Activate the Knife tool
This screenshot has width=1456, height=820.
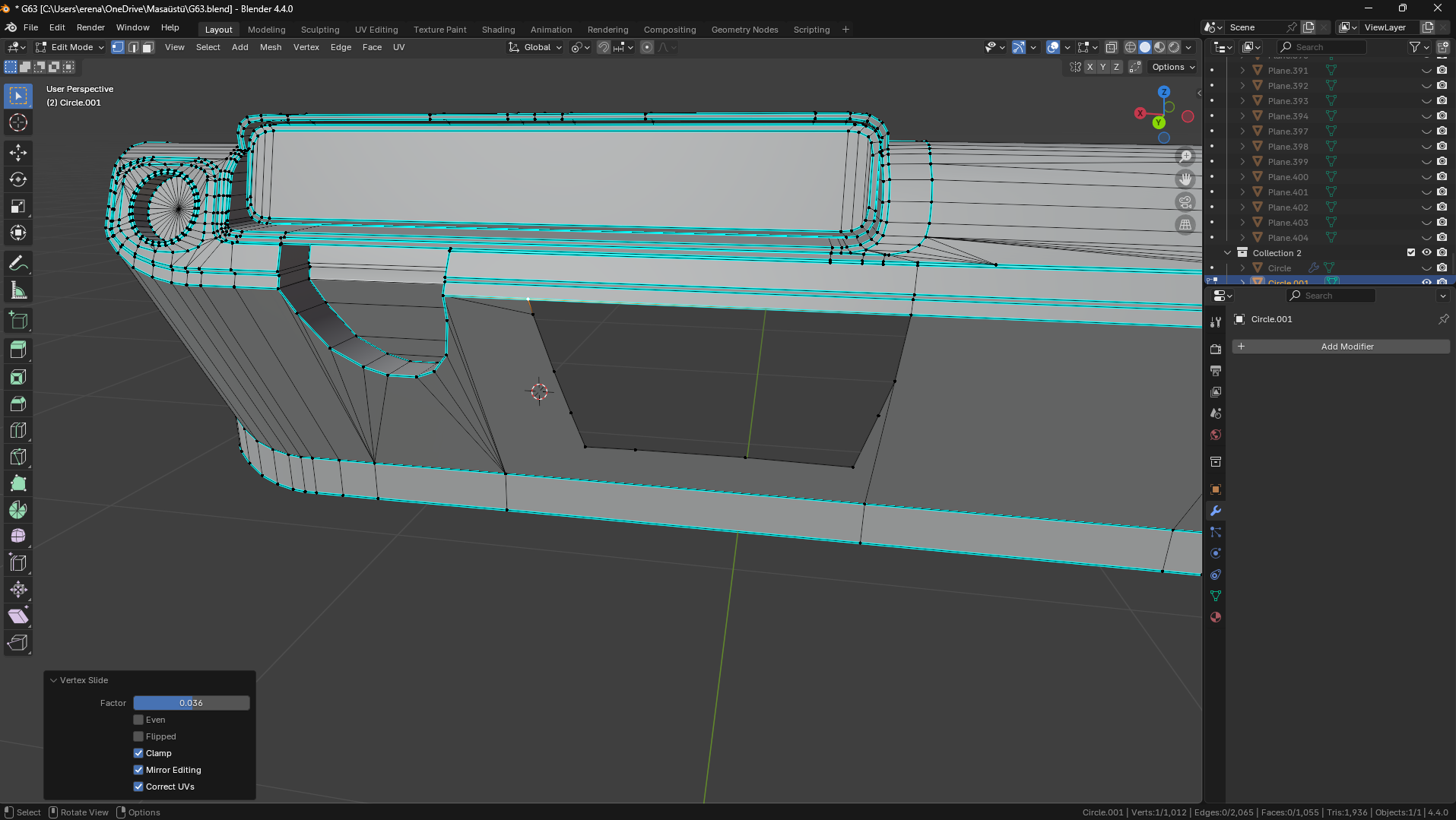pos(18,457)
